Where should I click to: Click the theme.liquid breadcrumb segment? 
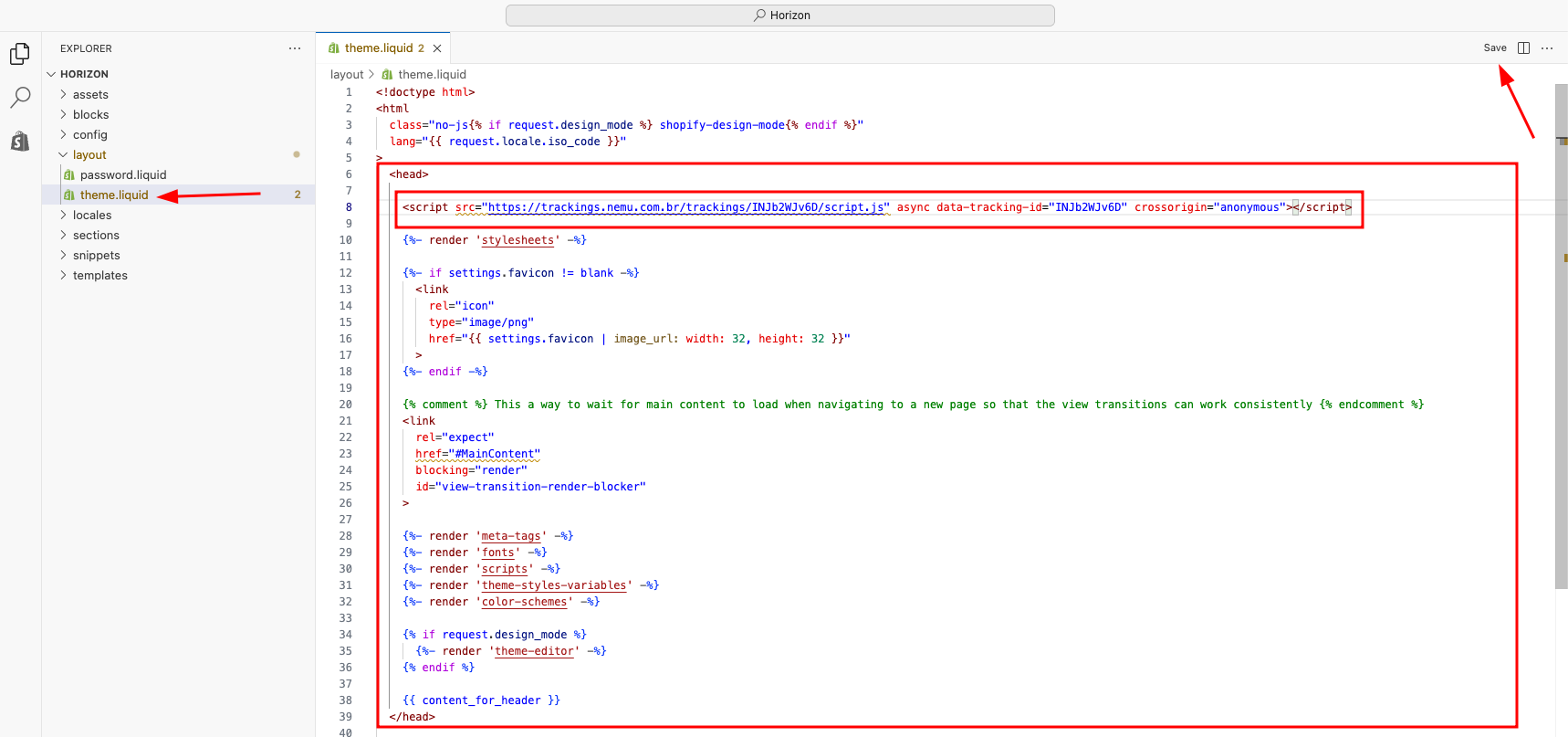click(432, 75)
